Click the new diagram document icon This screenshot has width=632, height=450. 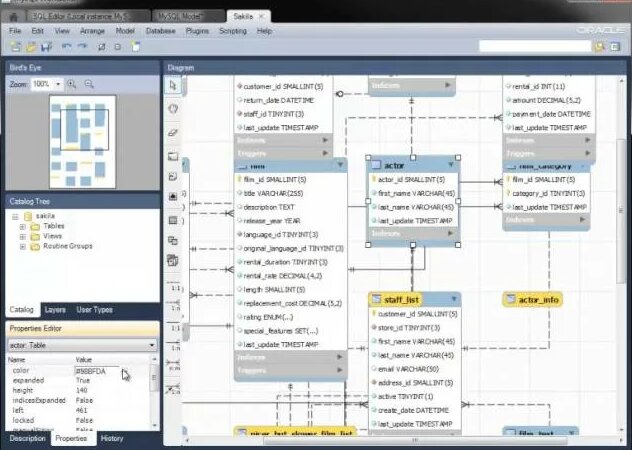coord(136,47)
